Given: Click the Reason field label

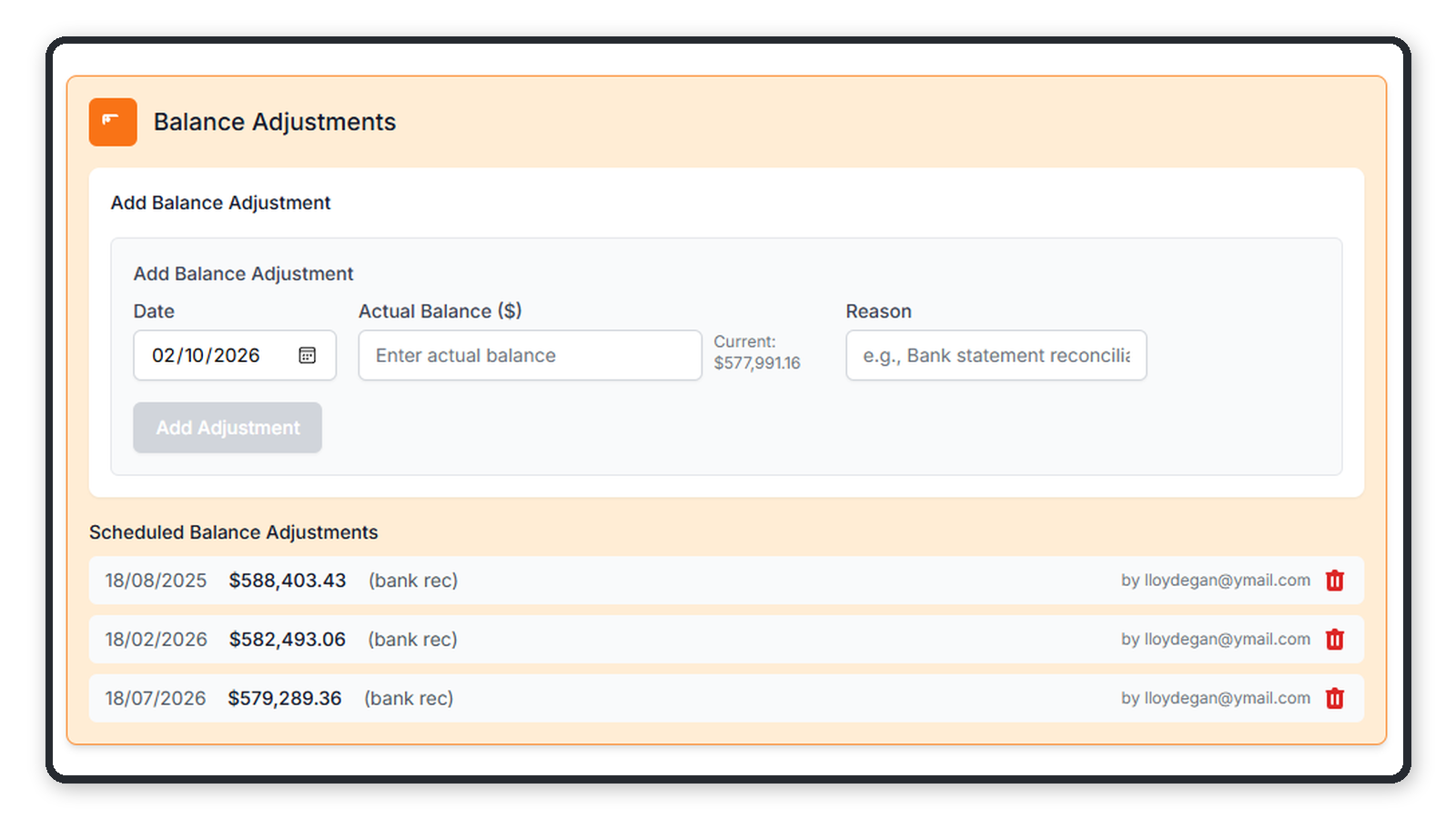Looking at the screenshot, I should pos(879,311).
